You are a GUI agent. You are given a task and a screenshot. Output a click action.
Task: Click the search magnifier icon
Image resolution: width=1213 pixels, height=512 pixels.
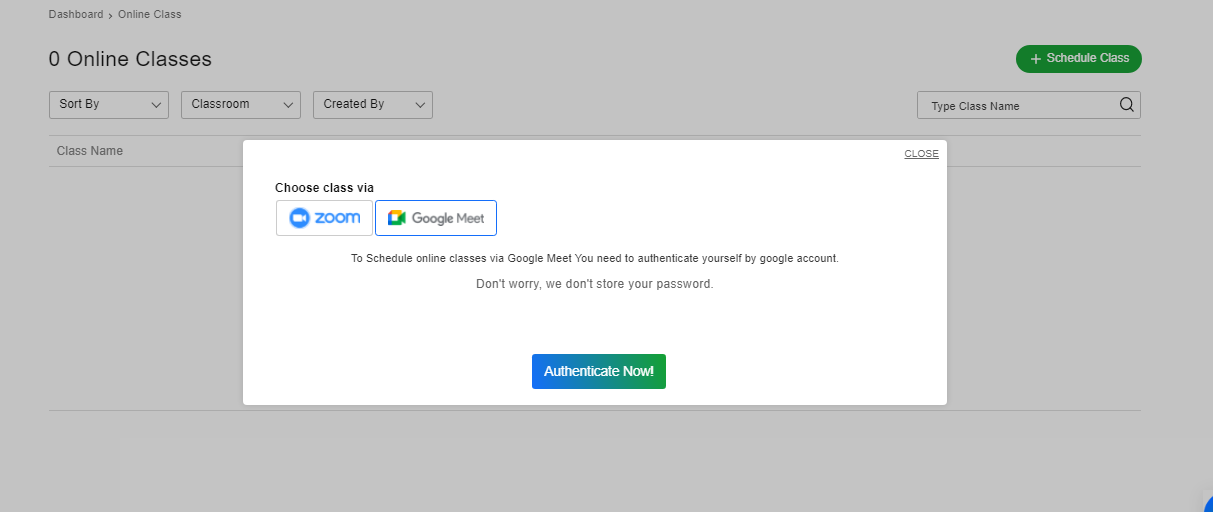pos(1127,105)
